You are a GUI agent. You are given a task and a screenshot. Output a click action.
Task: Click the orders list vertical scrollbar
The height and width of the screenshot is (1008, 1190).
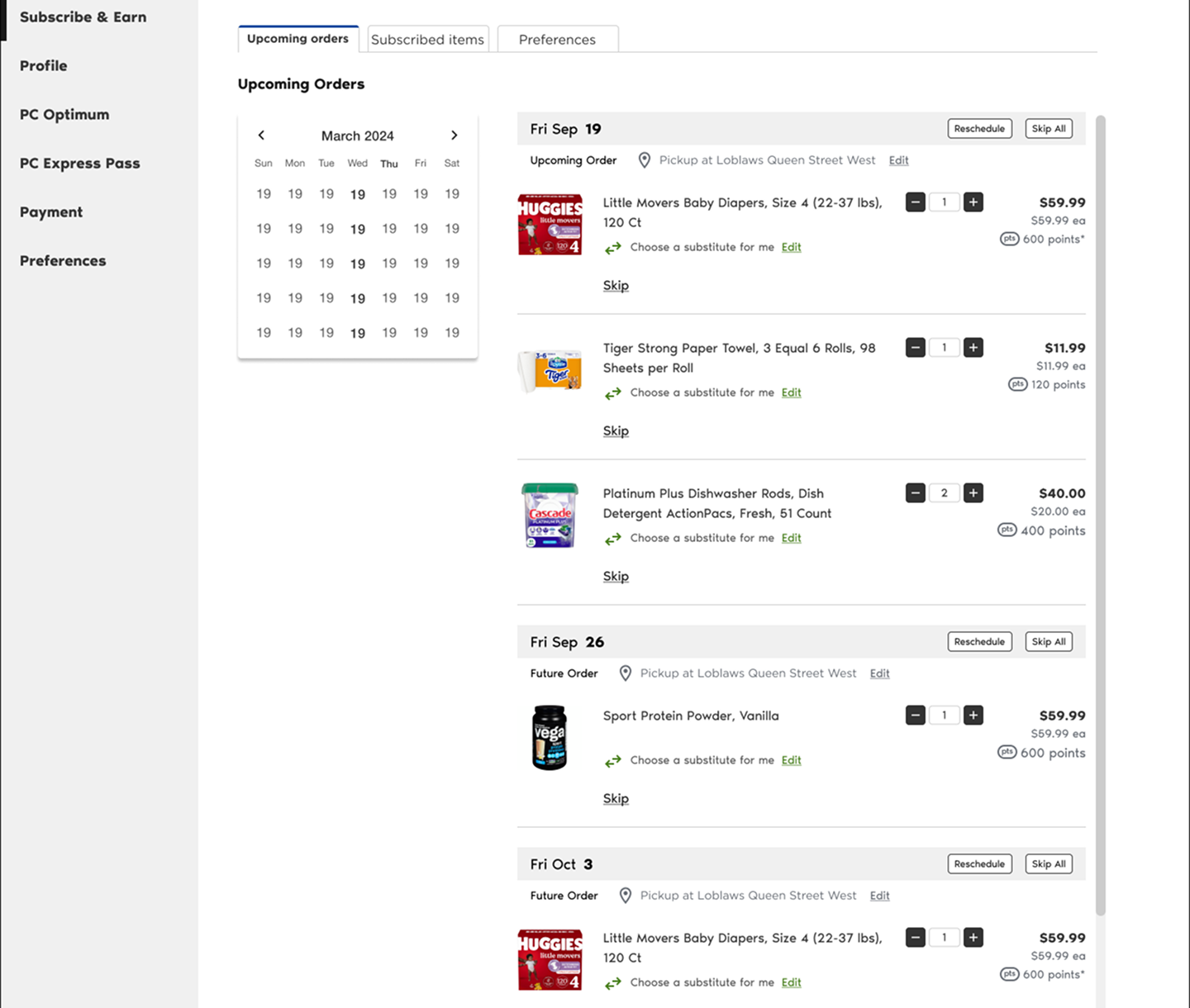(1100, 516)
